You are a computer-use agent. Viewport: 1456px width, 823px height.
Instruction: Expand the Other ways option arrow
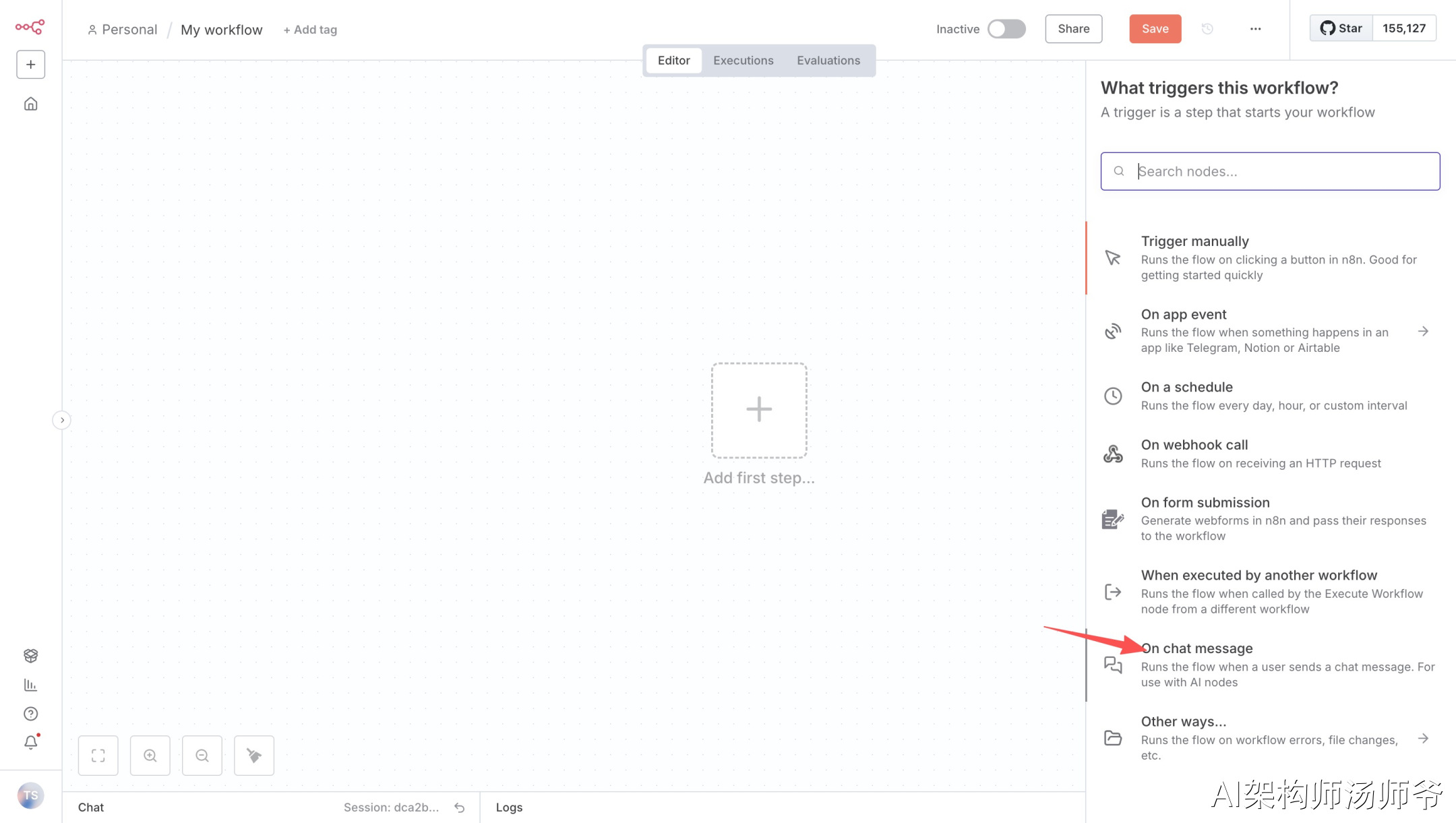[x=1423, y=738]
